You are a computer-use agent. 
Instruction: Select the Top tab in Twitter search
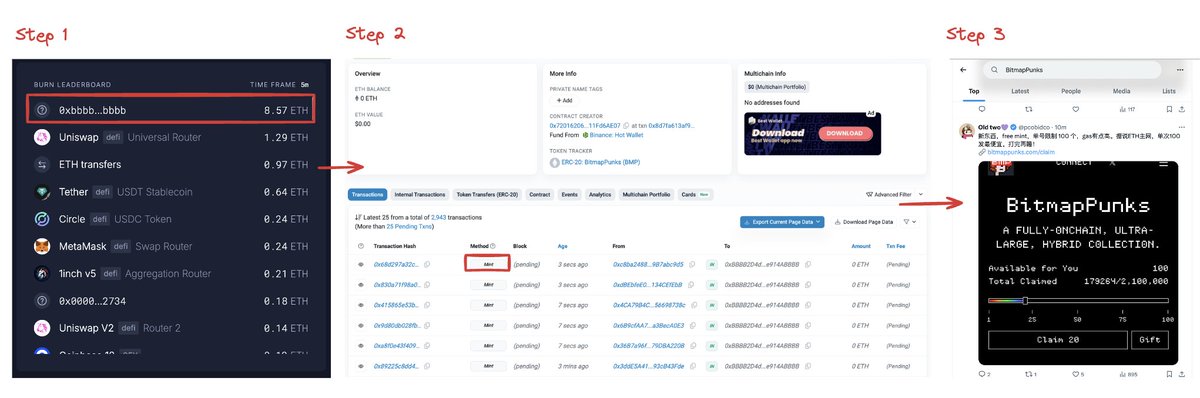click(974, 91)
